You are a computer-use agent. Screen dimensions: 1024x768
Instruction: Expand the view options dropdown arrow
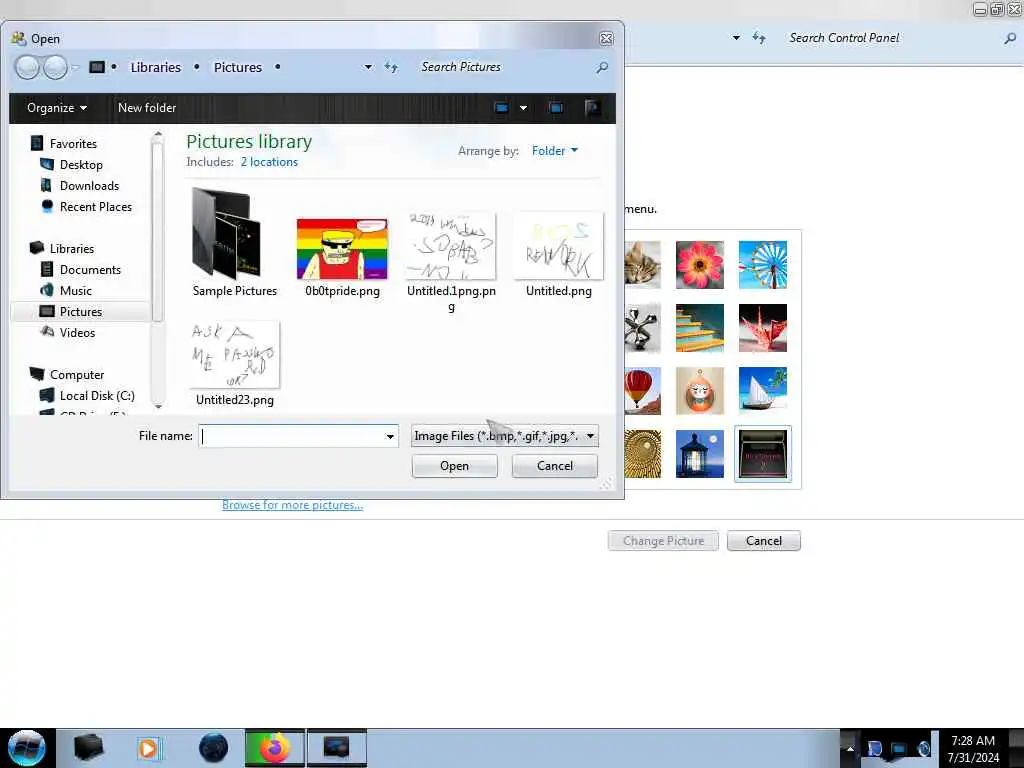[x=523, y=108]
